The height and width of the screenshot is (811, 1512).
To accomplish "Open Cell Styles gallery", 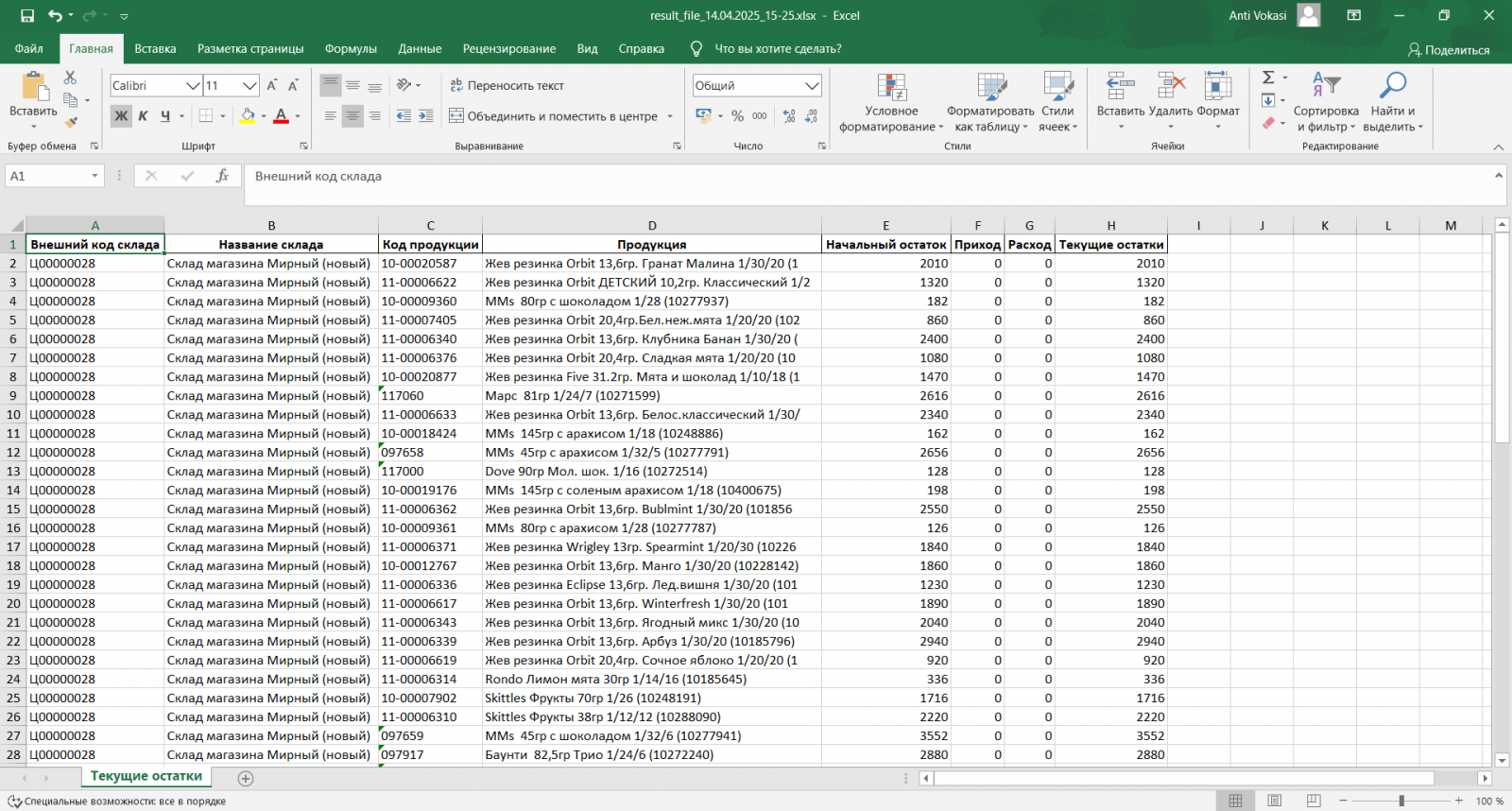I will (1057, 102).
